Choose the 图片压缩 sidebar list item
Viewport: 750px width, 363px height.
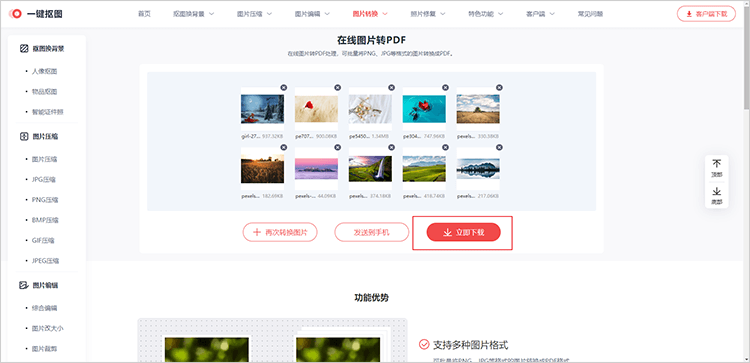pos(44,159)
